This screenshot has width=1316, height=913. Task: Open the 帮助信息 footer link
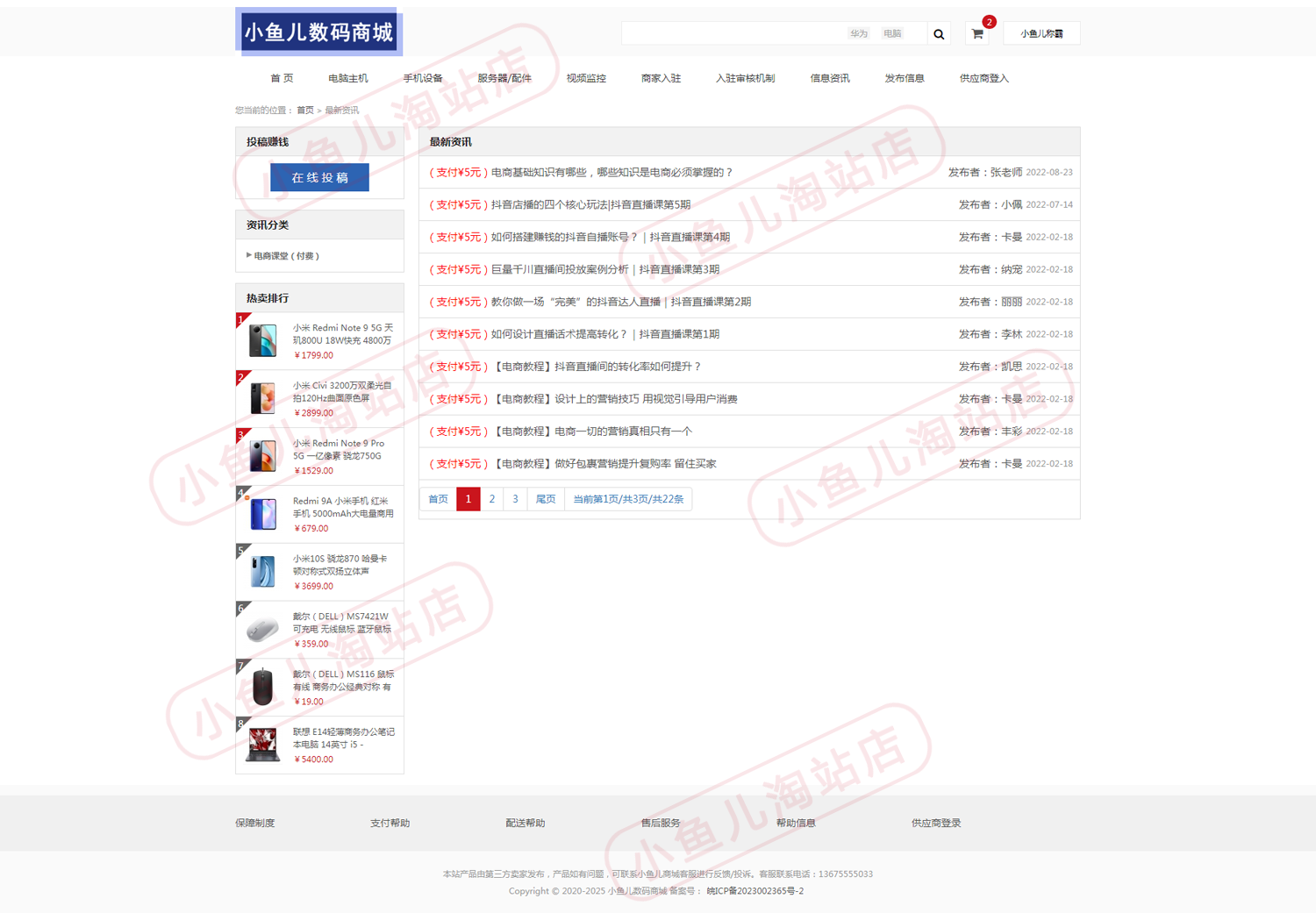(796, 824)
